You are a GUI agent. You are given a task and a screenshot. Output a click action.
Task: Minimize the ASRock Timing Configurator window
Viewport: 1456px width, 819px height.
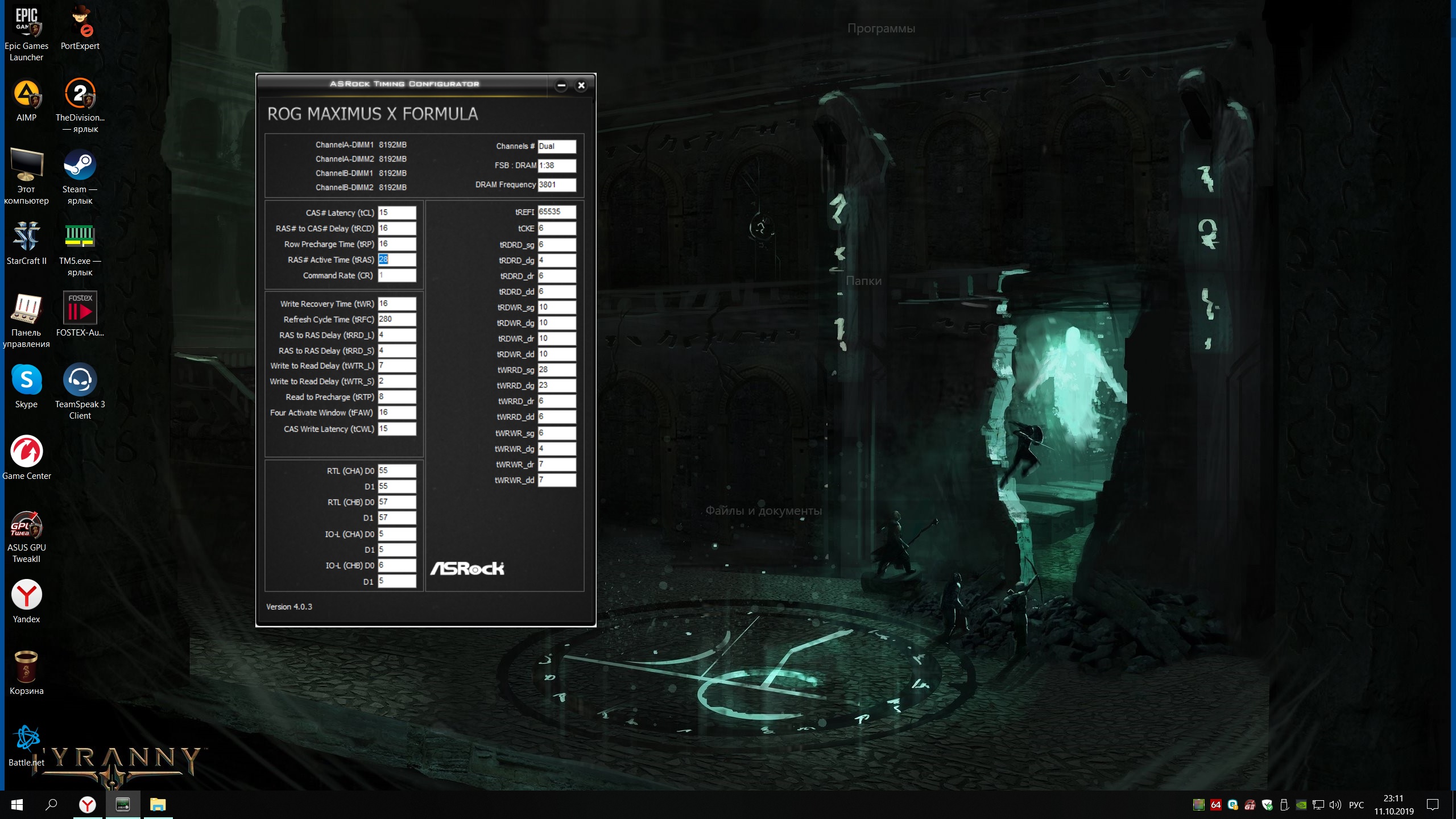(561, 85)
